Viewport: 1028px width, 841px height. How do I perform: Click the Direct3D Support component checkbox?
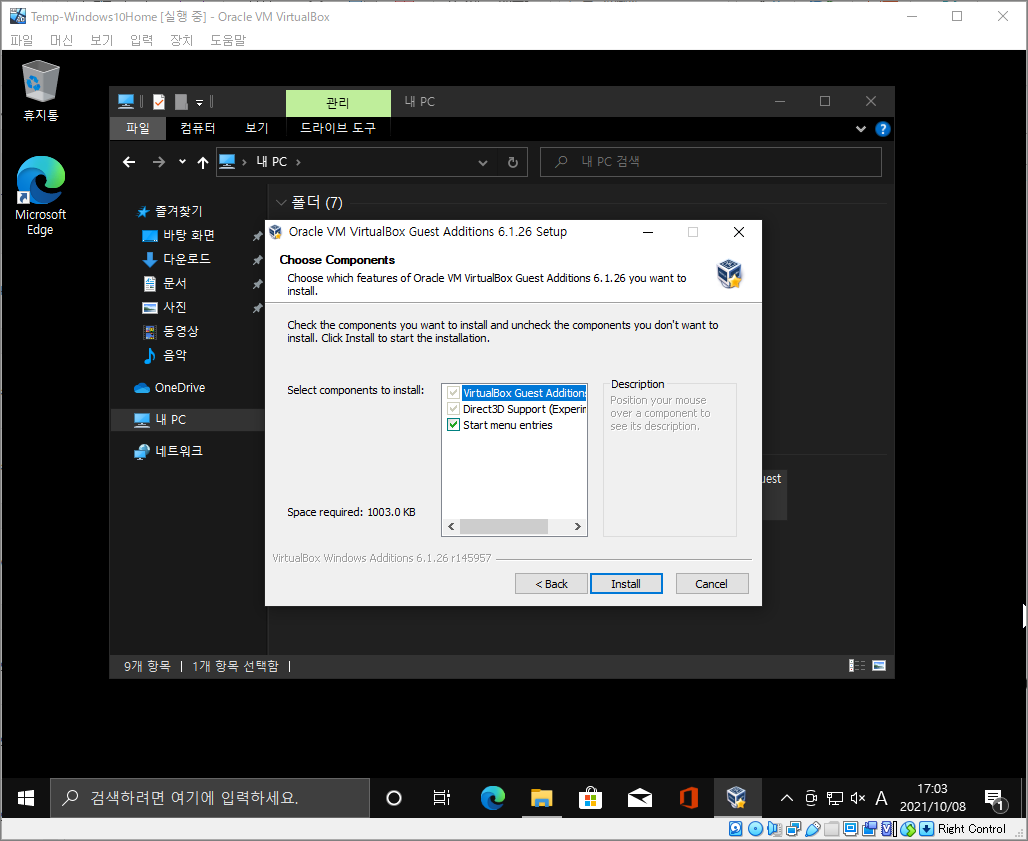tap(453, 409)
